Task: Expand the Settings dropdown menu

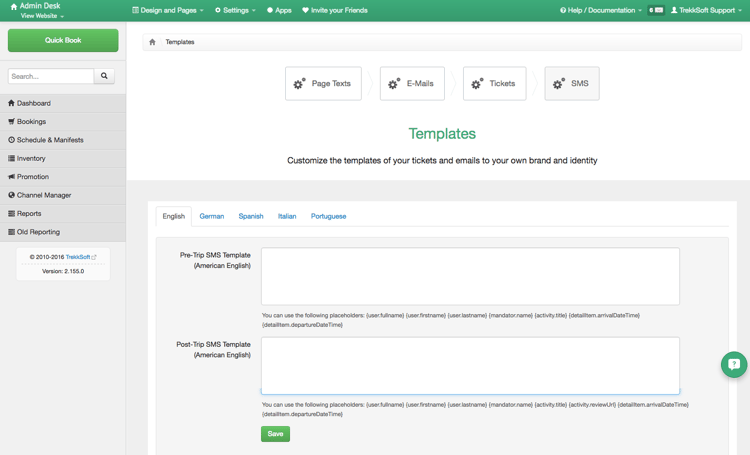Action: [235, 10]
